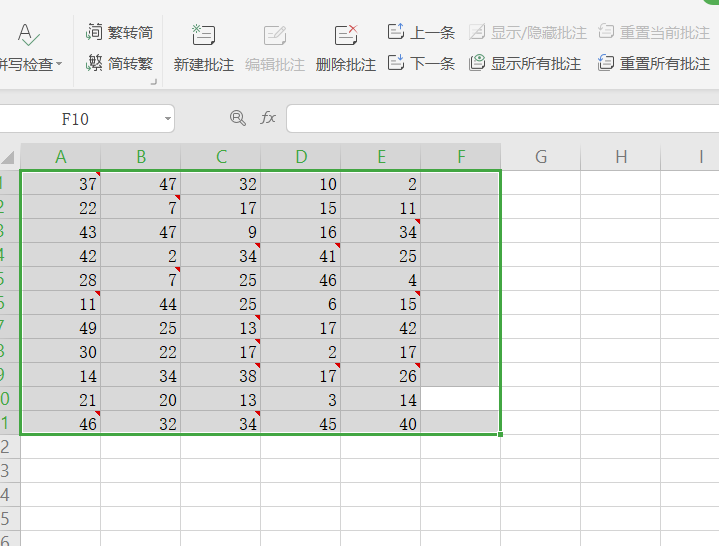
Task: Click the 删除批注 delete comment button
Action: pyautogui.click(x=346, y=49)
